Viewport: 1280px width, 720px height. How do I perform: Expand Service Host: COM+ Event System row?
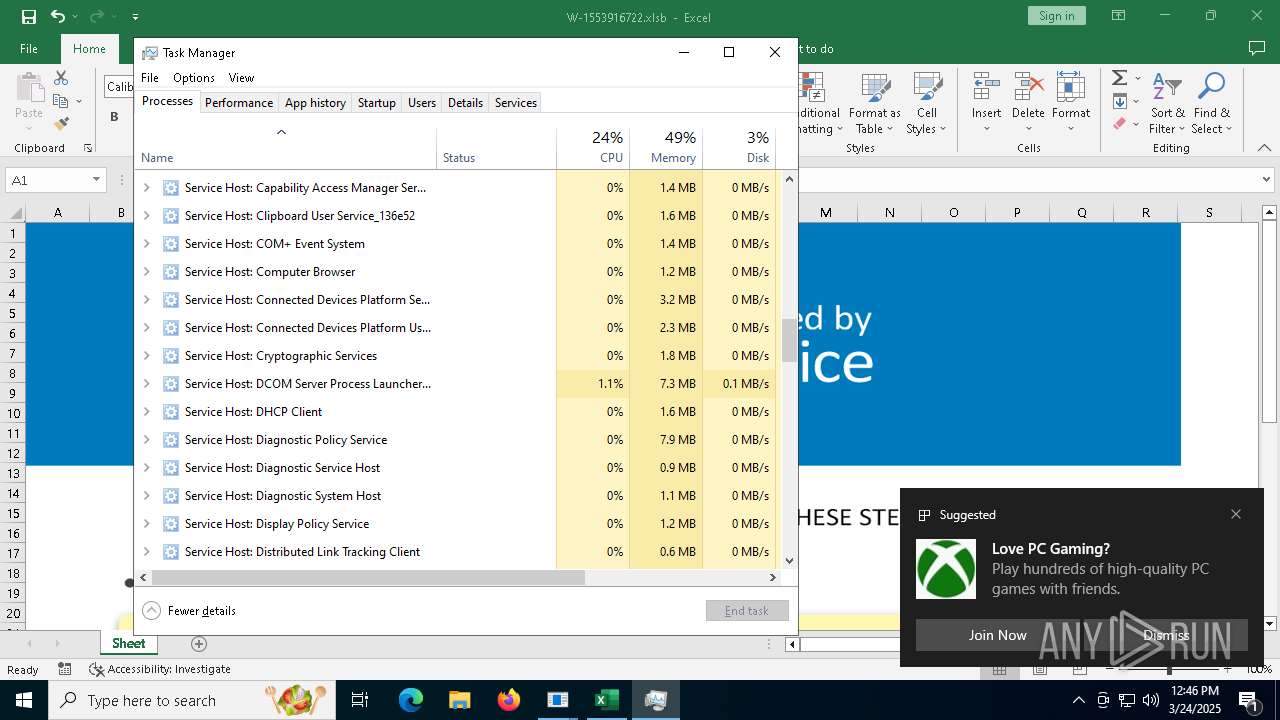146,244
